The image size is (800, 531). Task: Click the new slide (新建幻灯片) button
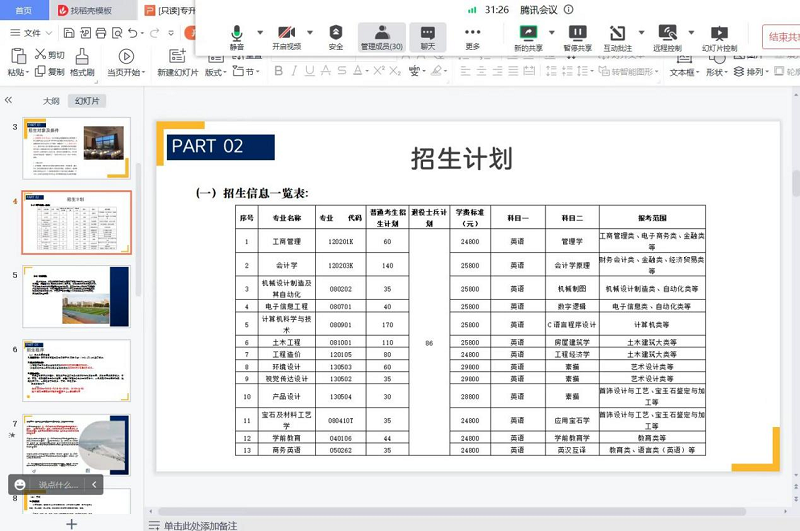pyautogui.click(x=178, y=63)
